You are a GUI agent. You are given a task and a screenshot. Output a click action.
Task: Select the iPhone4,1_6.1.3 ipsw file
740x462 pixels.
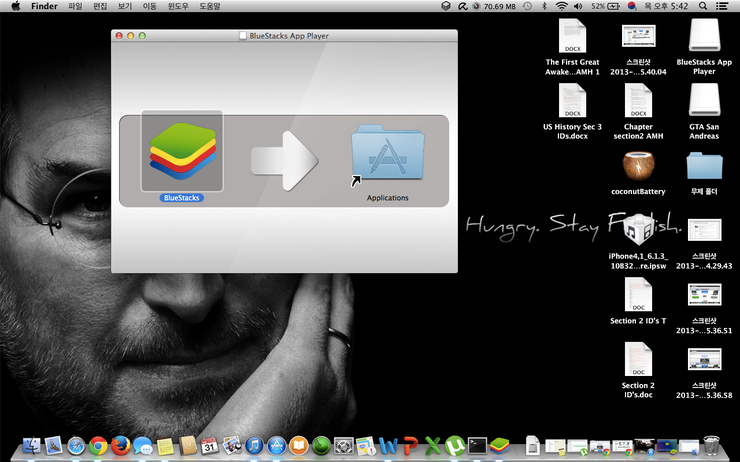pos(638,241)
